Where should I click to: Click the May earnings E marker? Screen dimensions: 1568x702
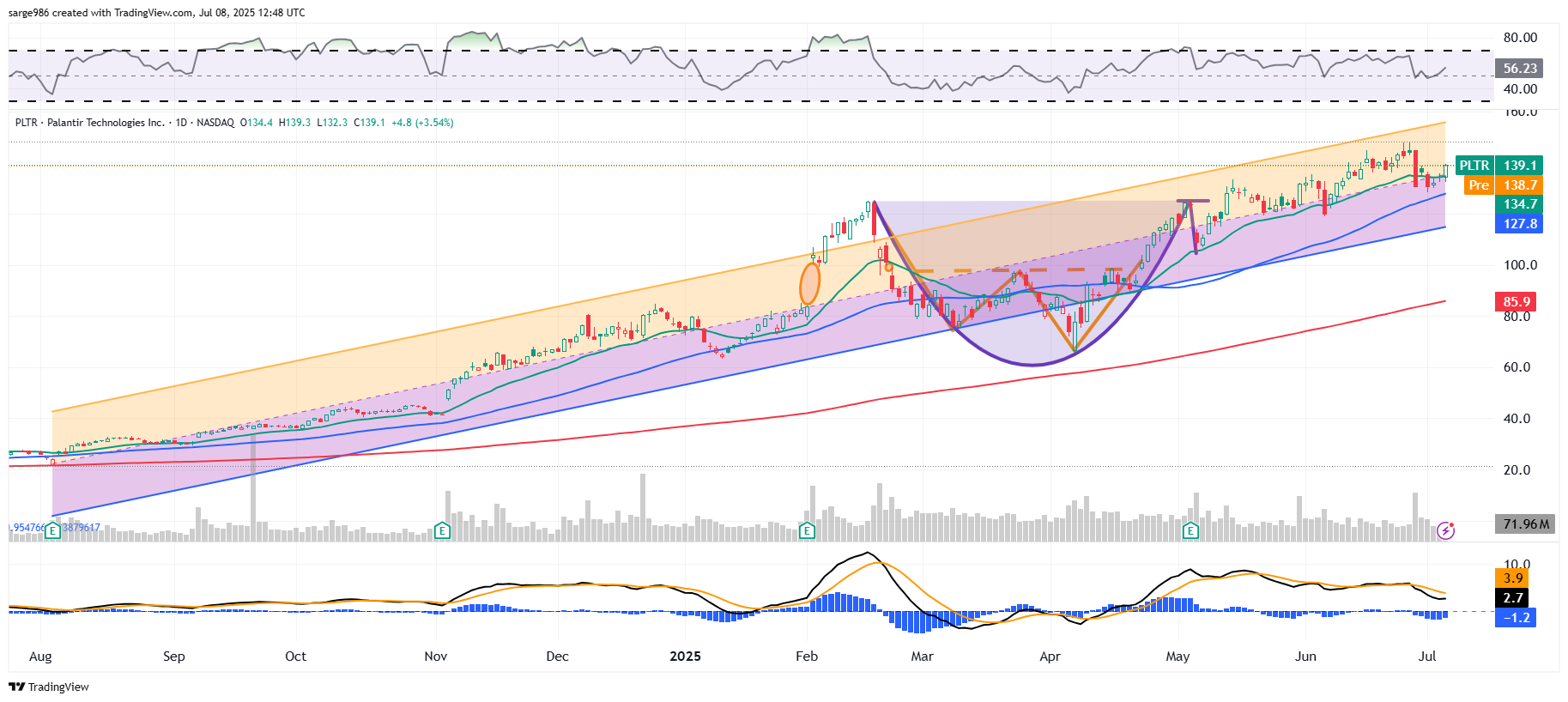click(1190, 531)
